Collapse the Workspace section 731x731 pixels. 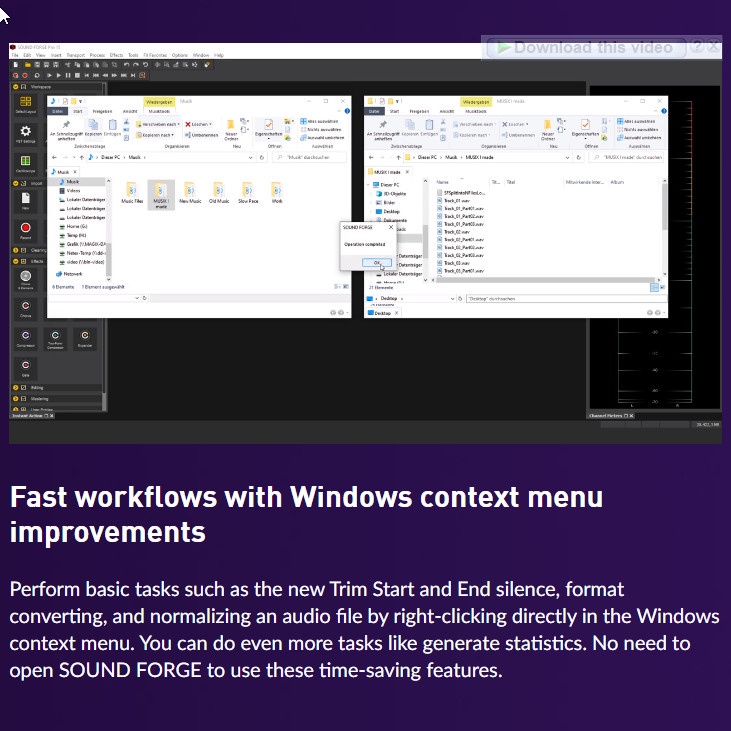[15, 87]
